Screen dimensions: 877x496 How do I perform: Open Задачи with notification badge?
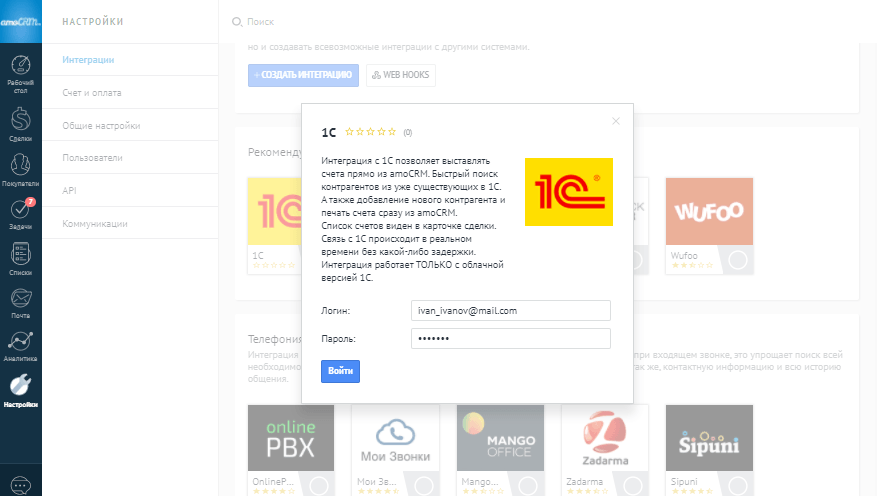(21, 214)
